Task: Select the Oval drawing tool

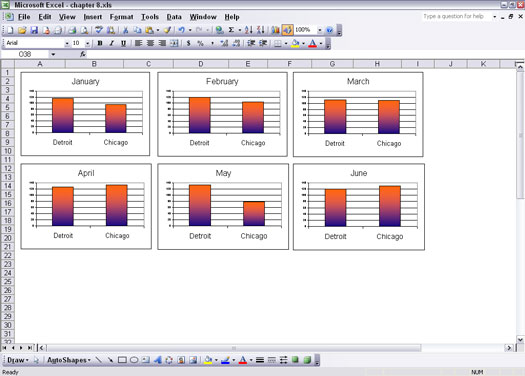Action: click(x=134, y=360)
